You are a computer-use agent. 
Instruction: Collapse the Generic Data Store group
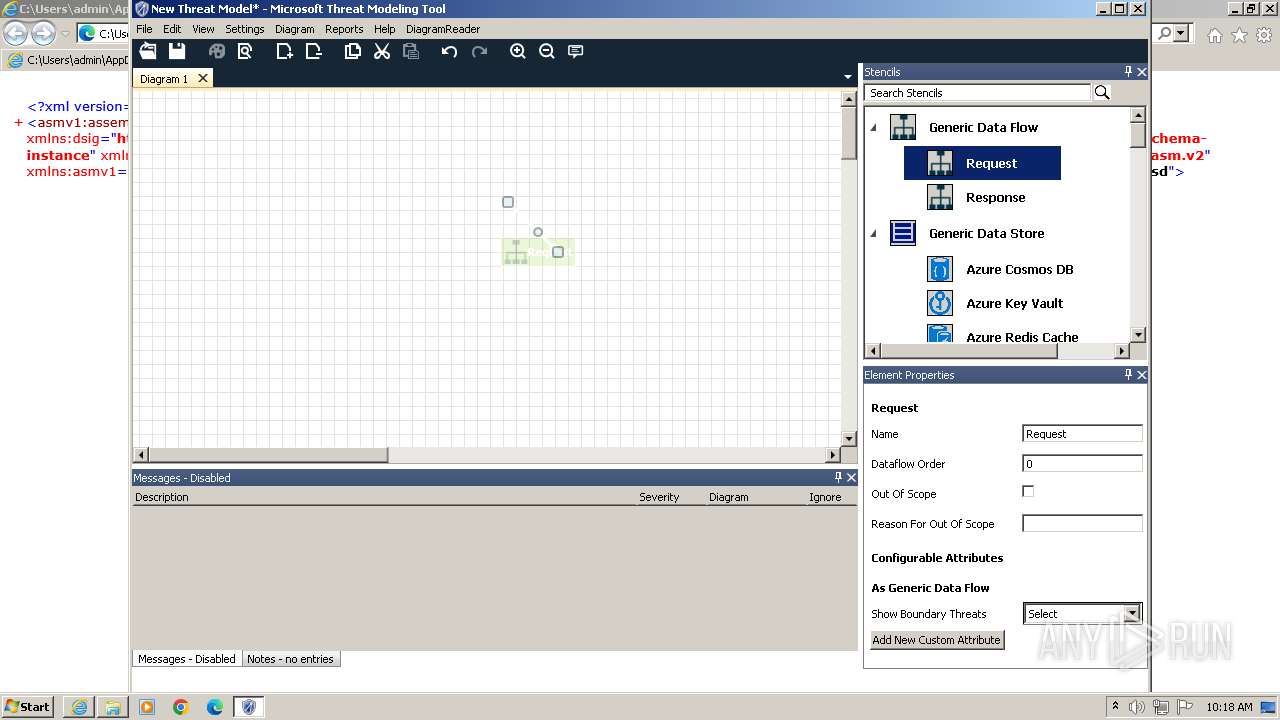(873, 233)
